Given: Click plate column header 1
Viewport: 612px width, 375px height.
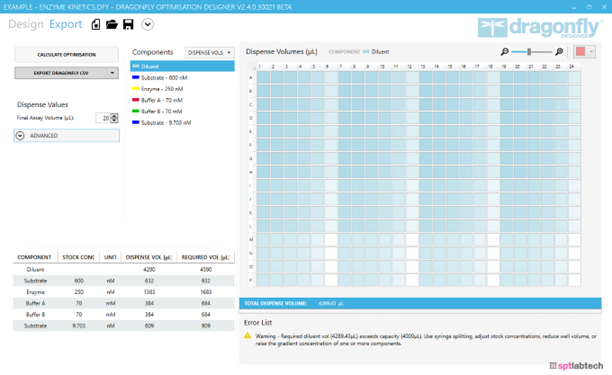Looking at the screenshot, I should pyautogui.click(x=264, y=67).
